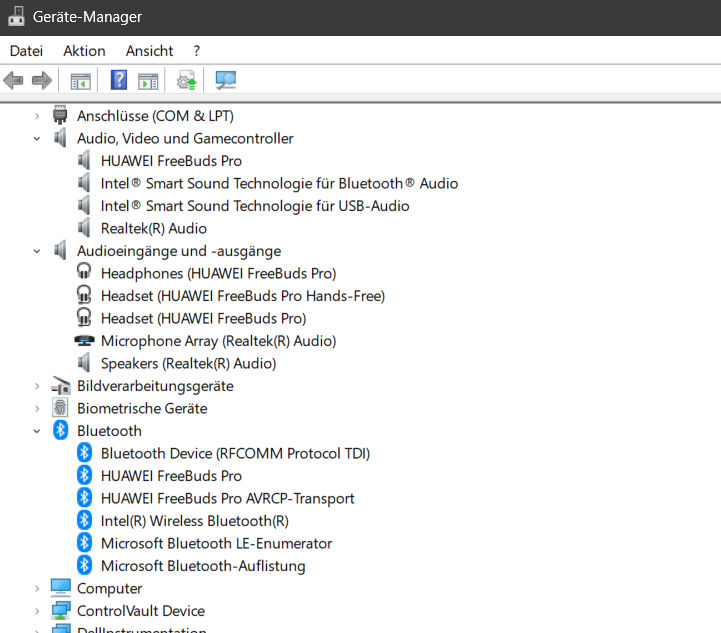
Task: Click headphone icon of Headphones (HUAWEI FreeBuds Pro)
Action: [x=84, y=272]
